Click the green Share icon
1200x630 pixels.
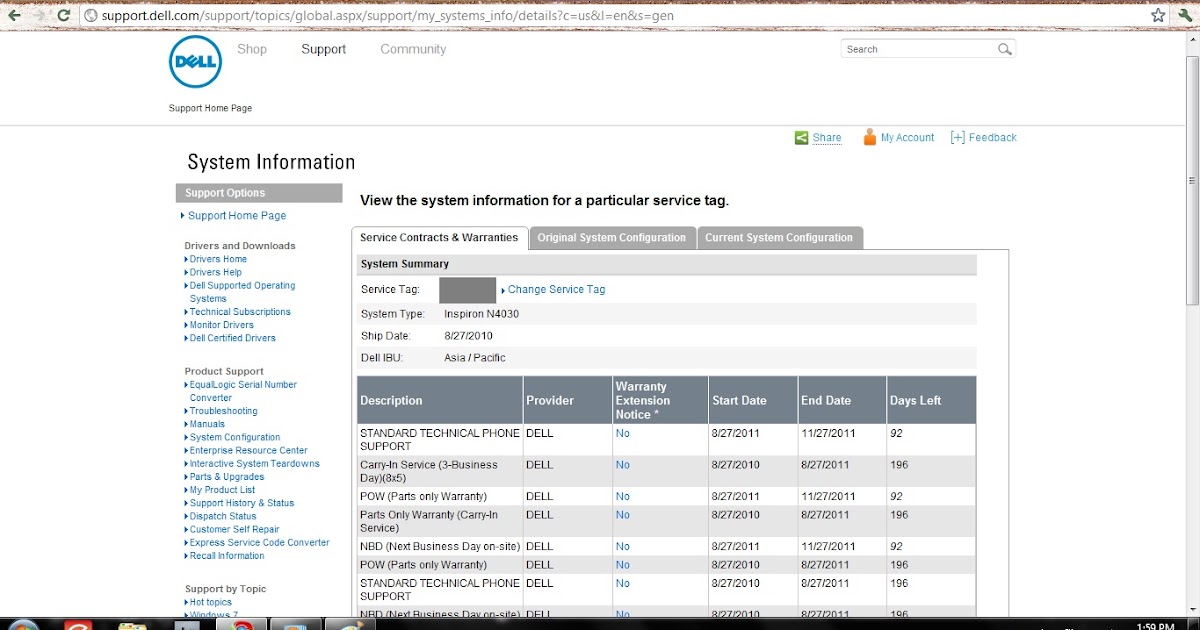pyautogui.click(x=801, y=138)
